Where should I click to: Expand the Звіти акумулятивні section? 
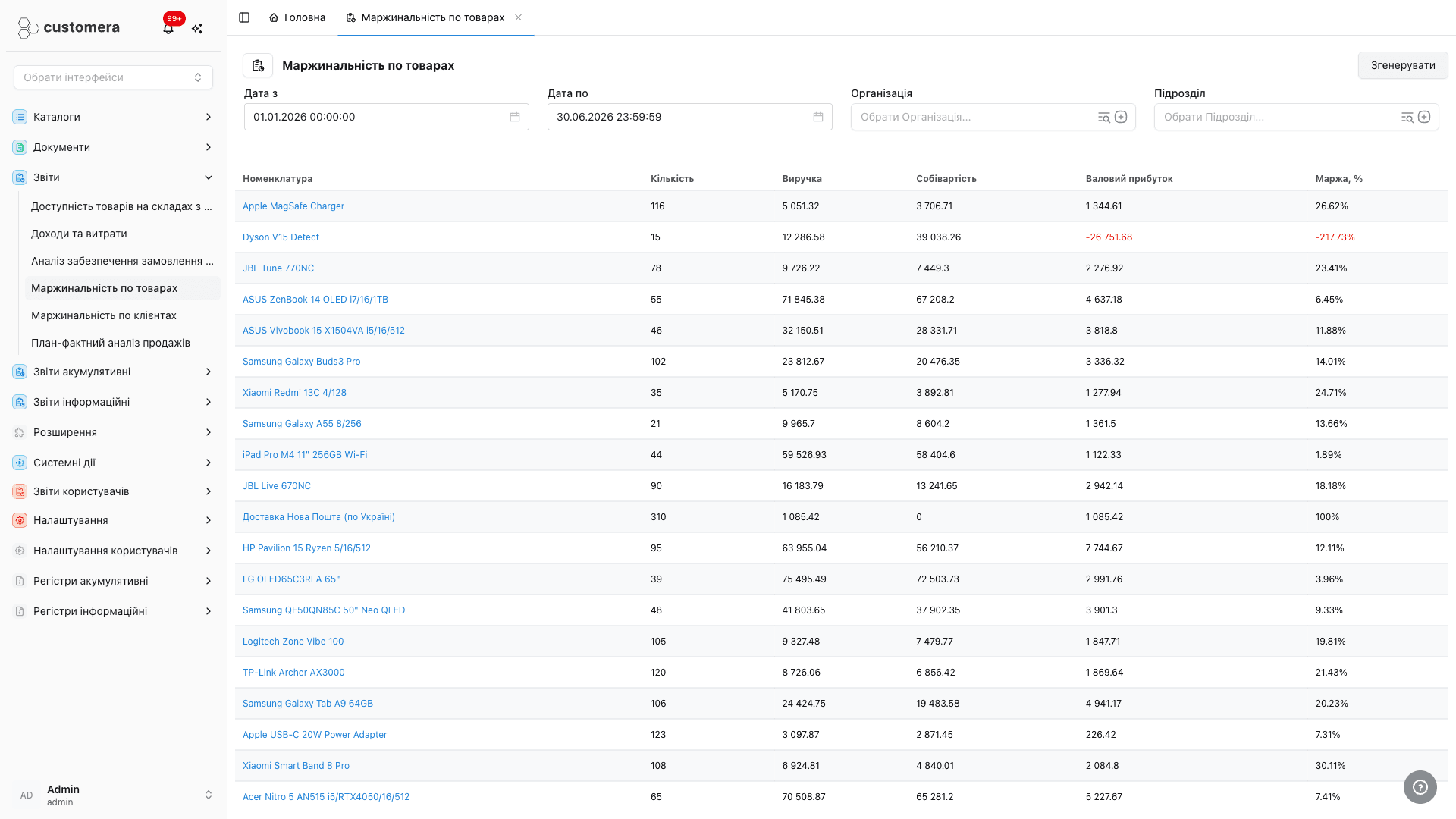point(209,372)
